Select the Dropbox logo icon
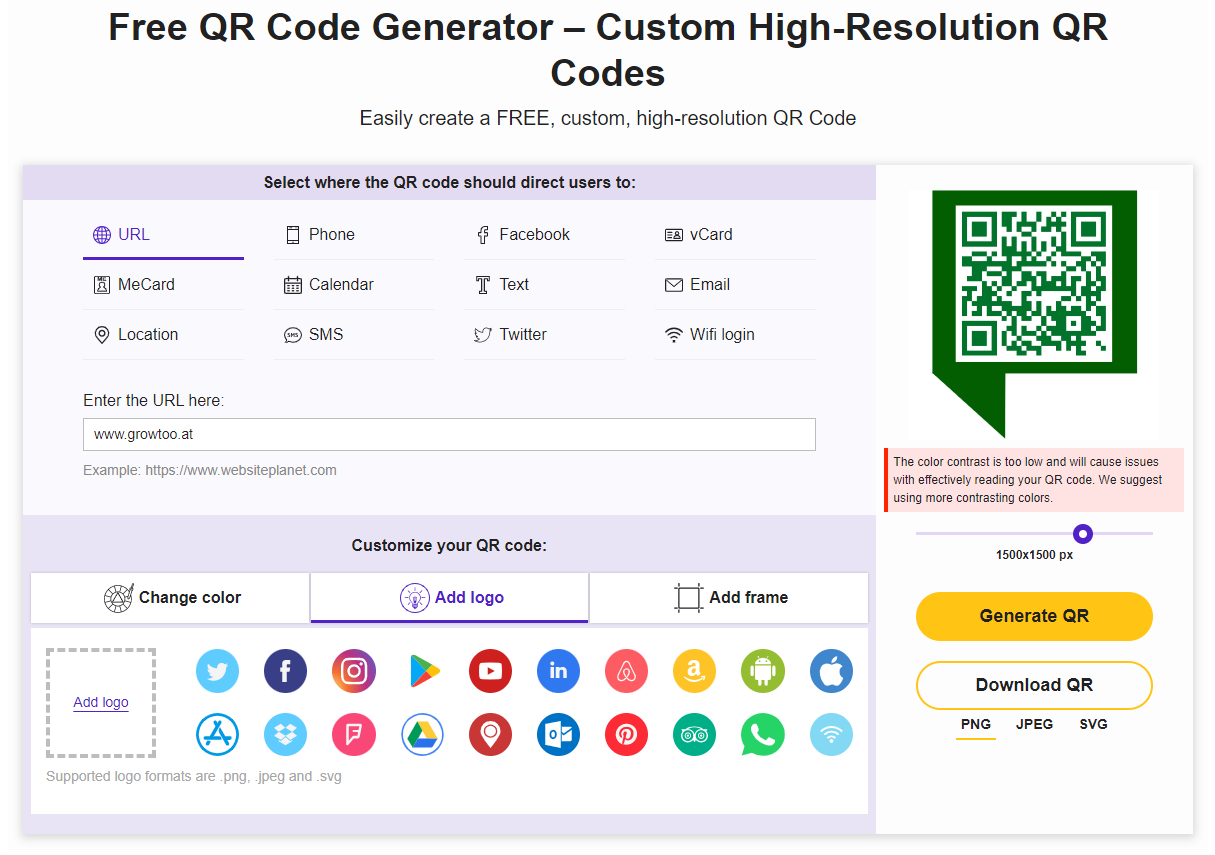The width and height of the screenshot is (1215, 855). (285, 735)
